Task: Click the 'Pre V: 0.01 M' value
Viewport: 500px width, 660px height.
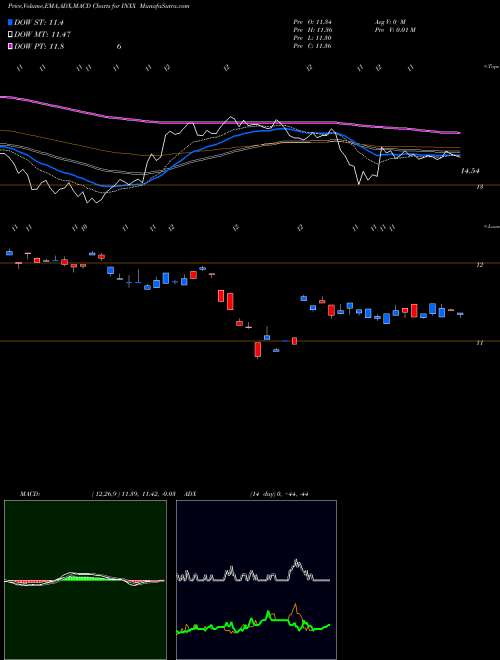Action: coord(395,30)
